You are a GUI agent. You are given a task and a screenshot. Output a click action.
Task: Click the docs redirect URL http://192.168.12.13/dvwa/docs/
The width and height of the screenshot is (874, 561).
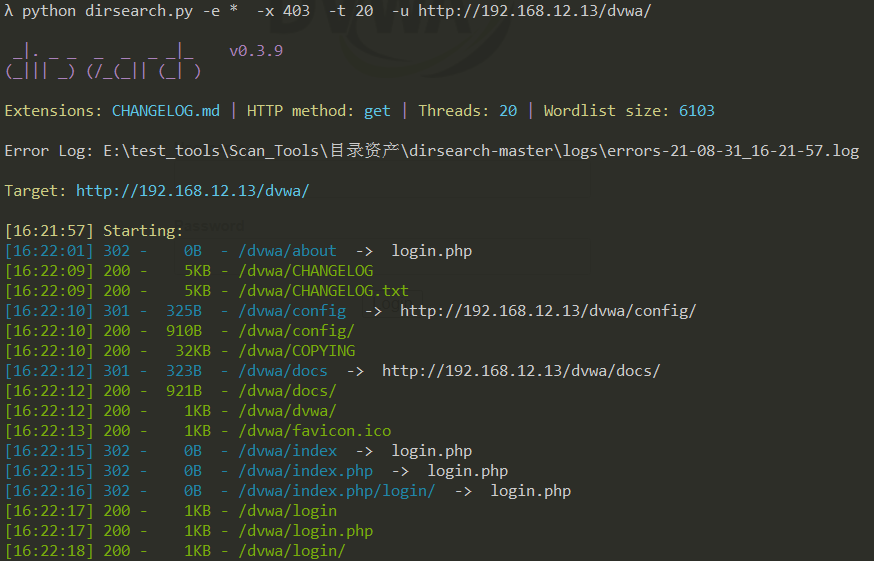521,371
